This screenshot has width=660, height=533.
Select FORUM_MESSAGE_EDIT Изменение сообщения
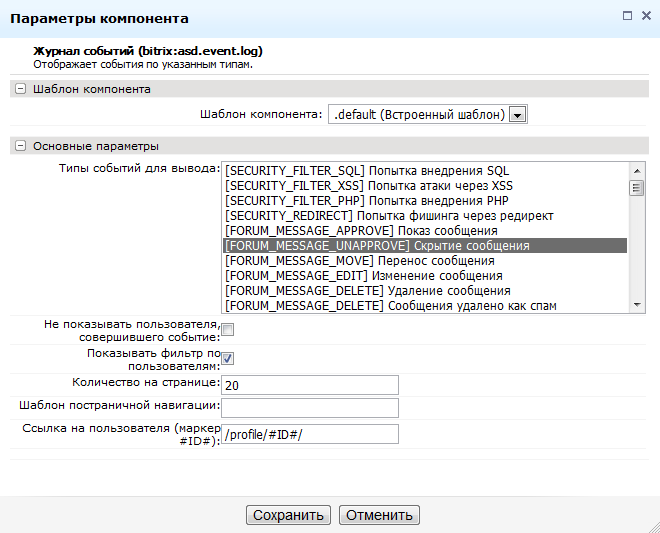[364, 276]
